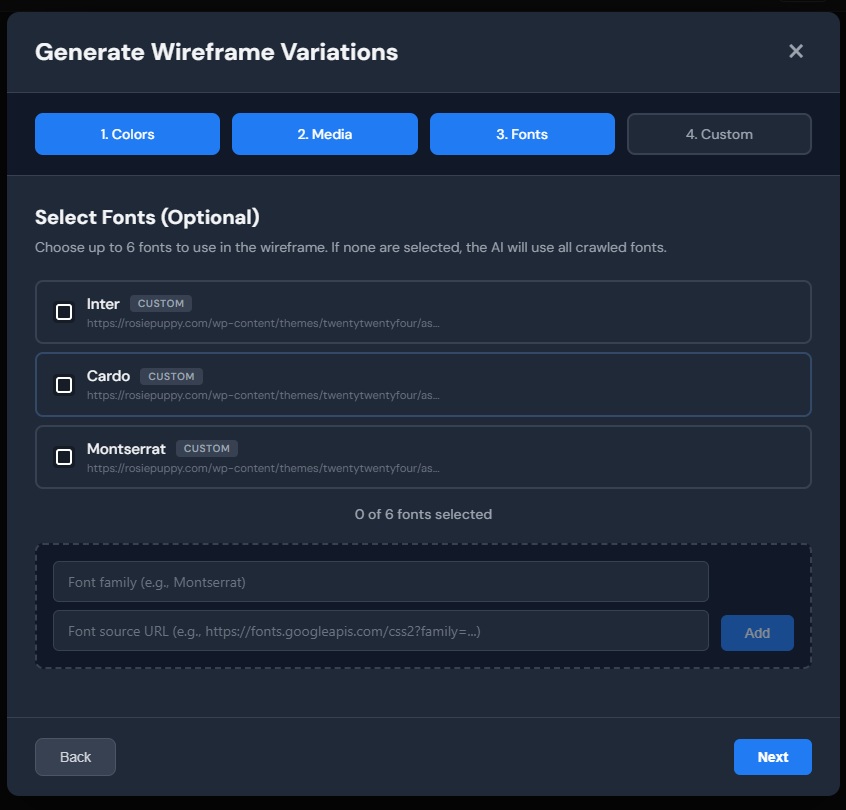This screenshot has width=846, height=810.
Task: Click the "0 of 6 fonts selected" counter
Action: pyautogui.click(x=423, y=514)
